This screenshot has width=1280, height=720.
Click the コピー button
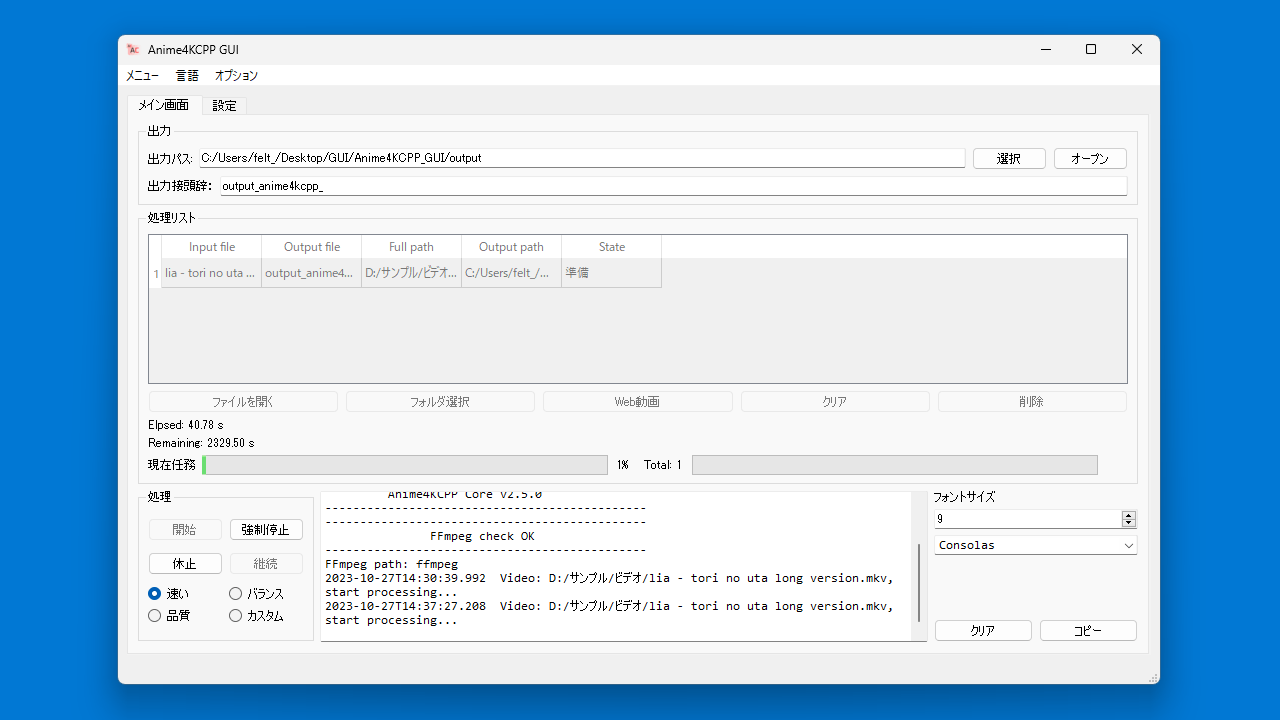(x=1088, y=631)
